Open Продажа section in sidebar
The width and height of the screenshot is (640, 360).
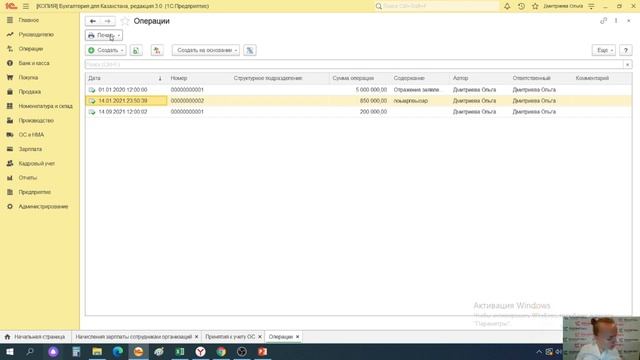29,92
